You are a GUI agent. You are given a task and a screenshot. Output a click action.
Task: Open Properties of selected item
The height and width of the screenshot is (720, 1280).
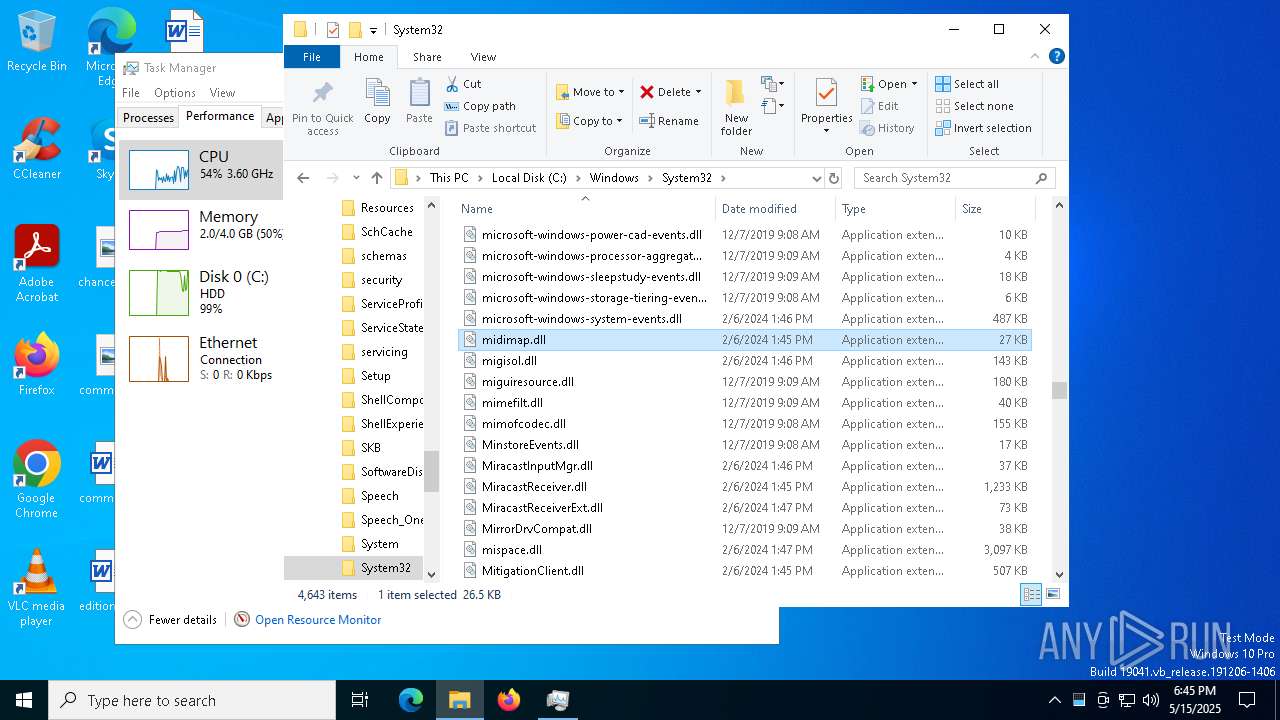(x=826, y=106)
